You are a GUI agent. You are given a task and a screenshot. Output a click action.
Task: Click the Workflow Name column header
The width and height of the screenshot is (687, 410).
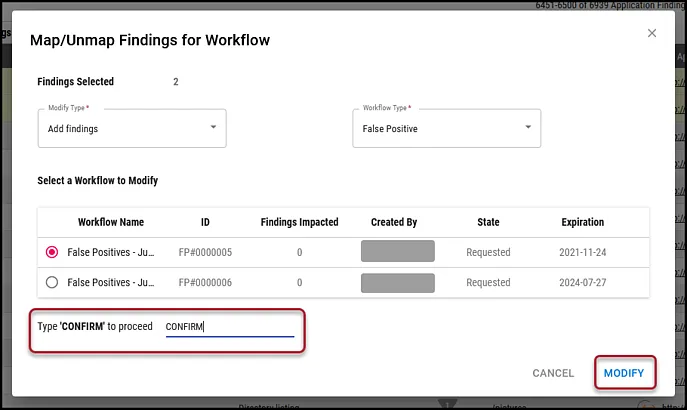[x=111, y=222]
